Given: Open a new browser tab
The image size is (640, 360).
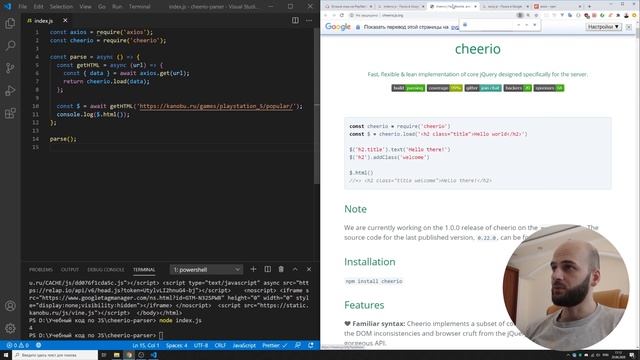Looking at the screenshot, I should tap(589, 6).
